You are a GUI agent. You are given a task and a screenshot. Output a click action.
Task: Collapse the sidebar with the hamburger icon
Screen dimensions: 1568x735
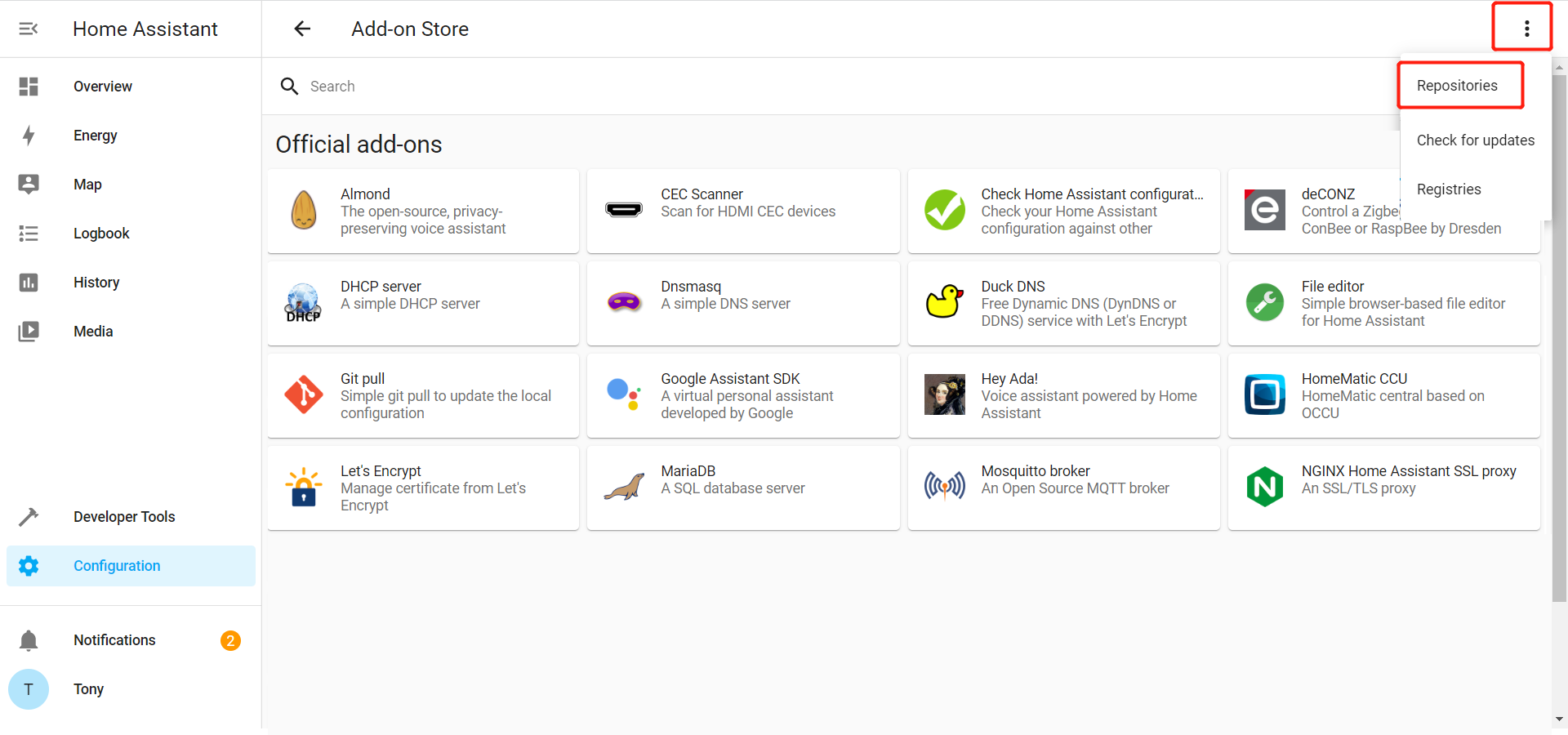pos(29,29)
